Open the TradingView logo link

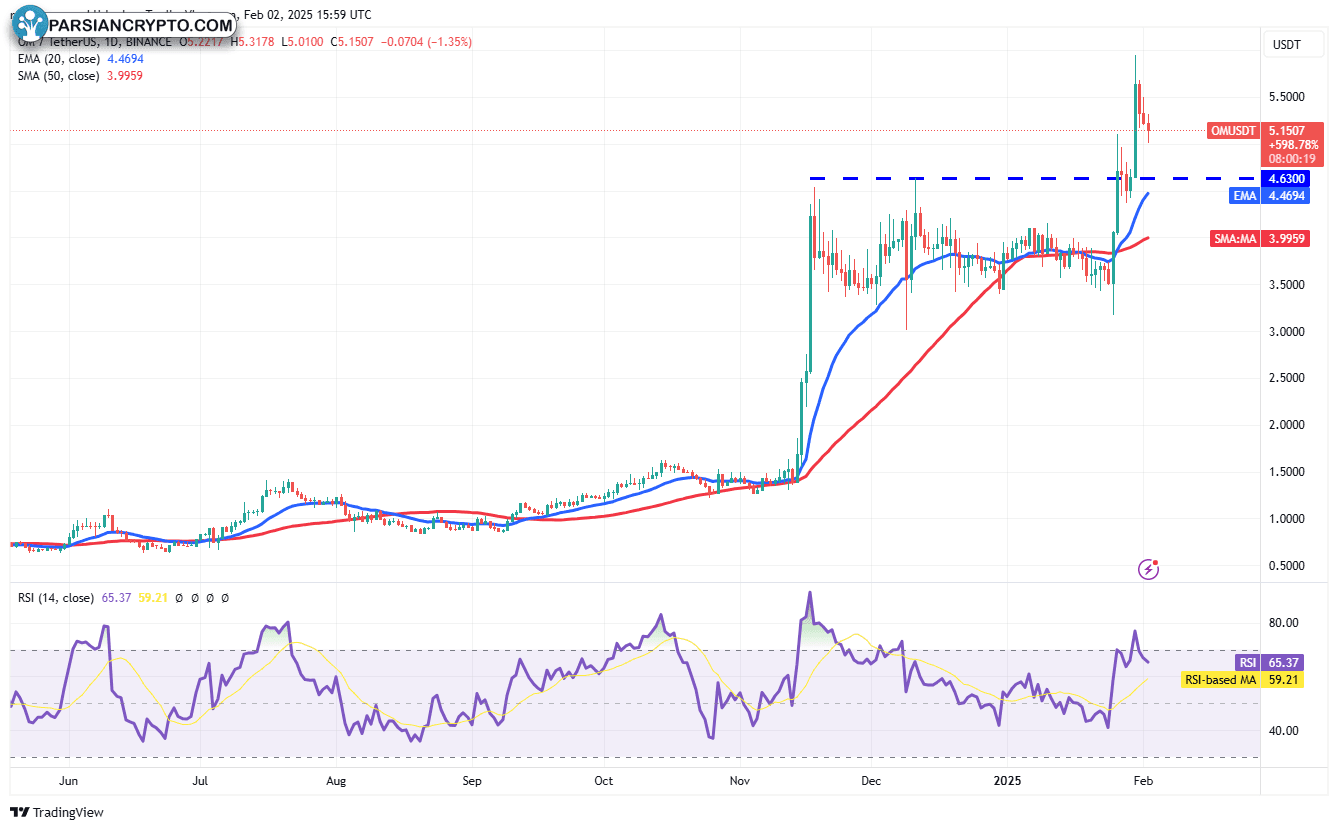[57, 812]
